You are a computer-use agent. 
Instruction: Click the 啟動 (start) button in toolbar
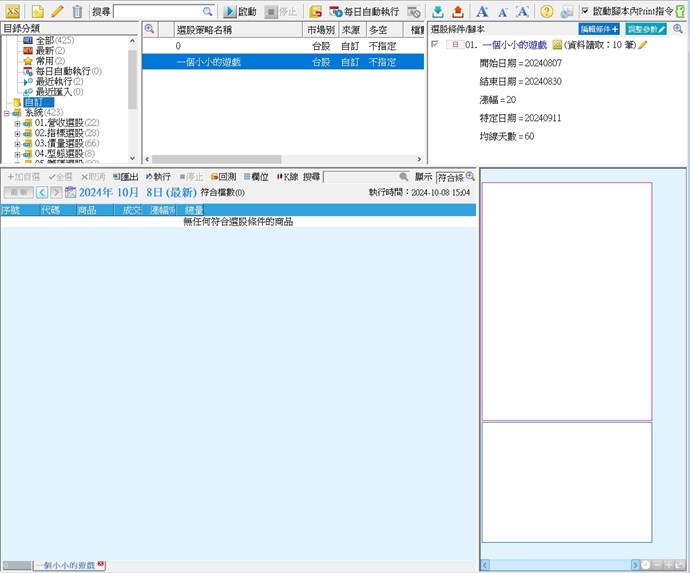[240, 12]
